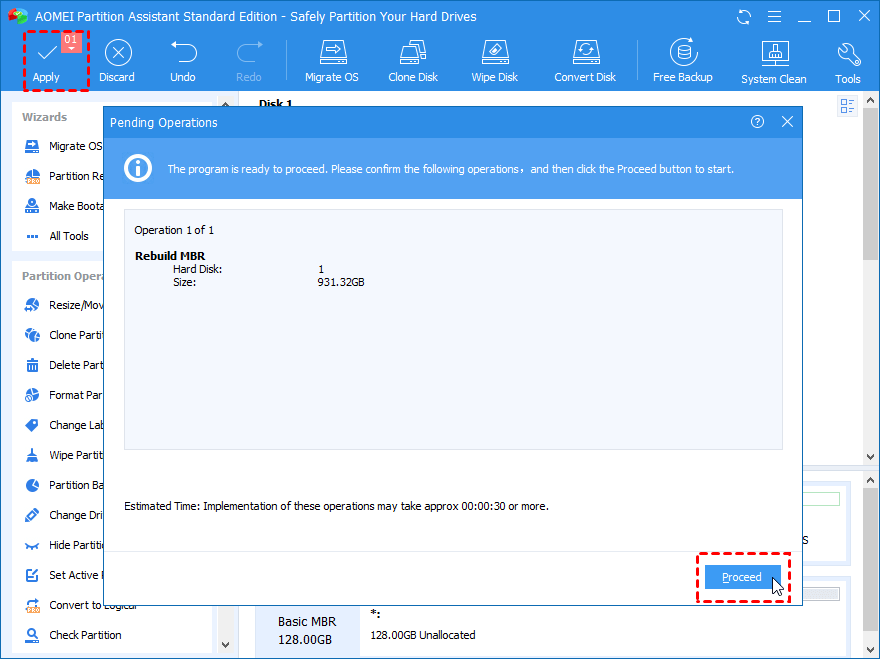Viewport: 880px width, 659px height.
Task: Close the Pending Operations dialog
Action: tap(787, 122)
